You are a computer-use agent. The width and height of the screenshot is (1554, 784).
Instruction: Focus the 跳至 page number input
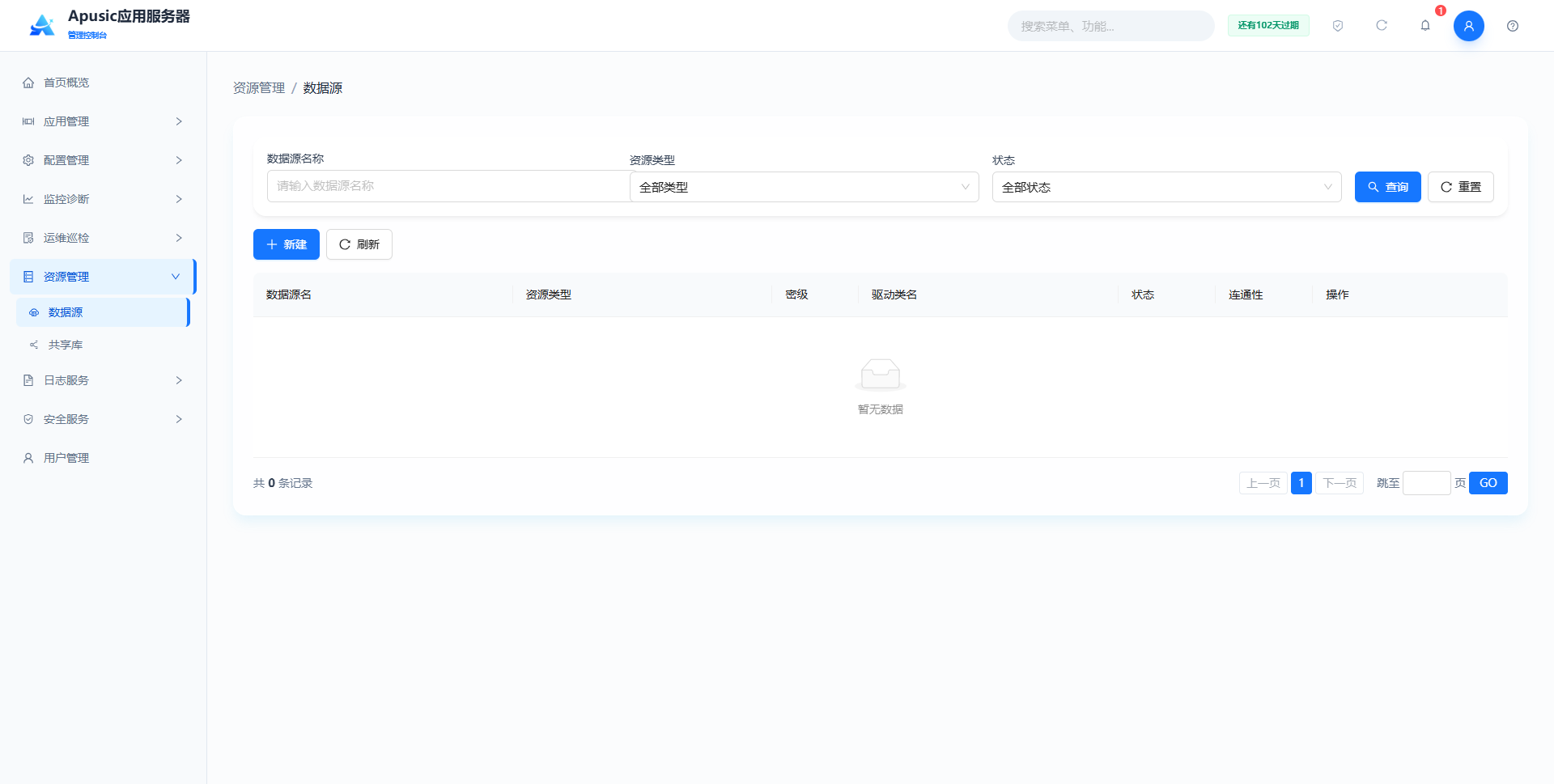pos(1427,483)
